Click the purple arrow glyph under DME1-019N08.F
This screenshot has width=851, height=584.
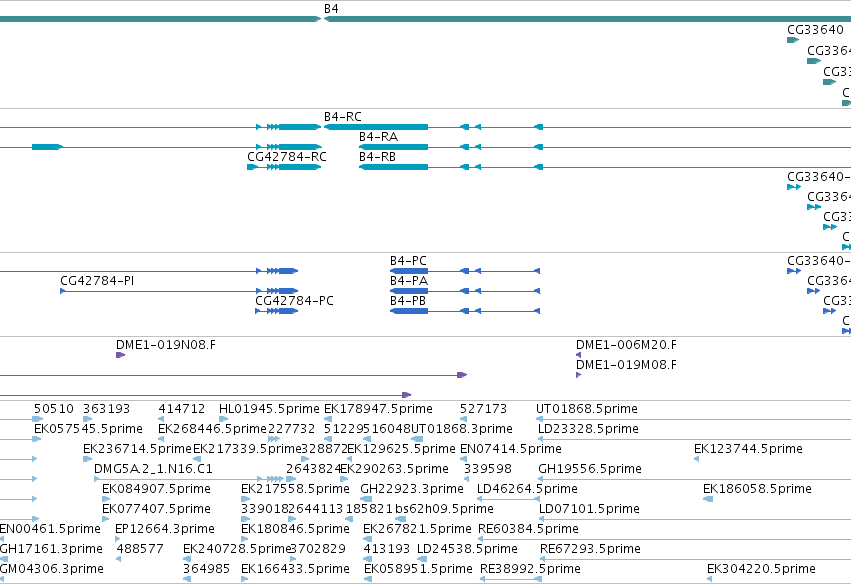120,355
